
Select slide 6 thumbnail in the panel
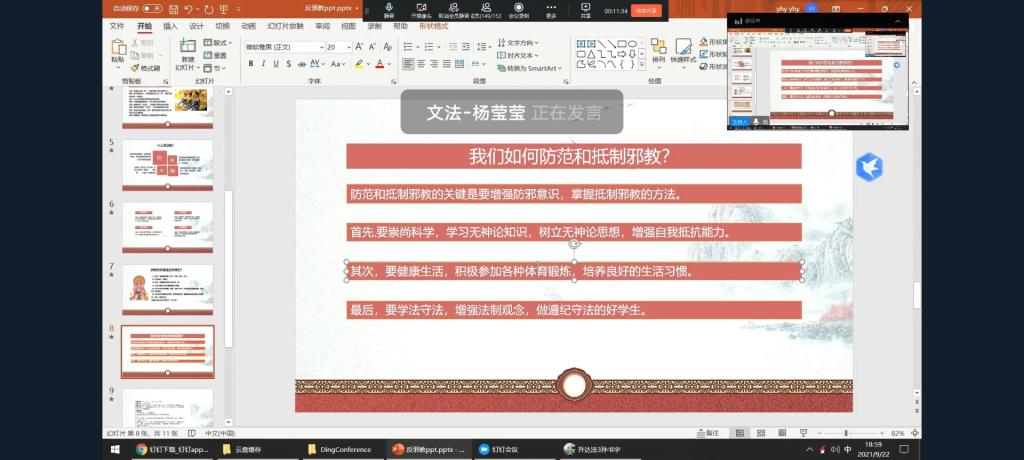pyautogui.click(x=167, y=225)
